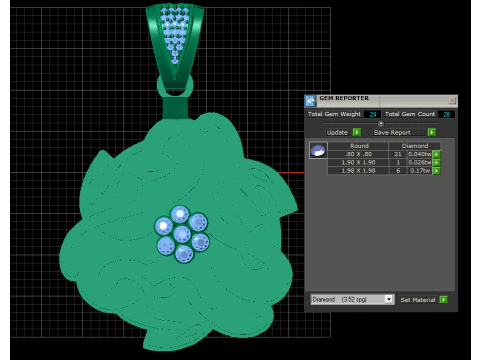This screenshot has width=480, height=360.
Task: Click the Save Report button
Action: click(x=400, y=132)
